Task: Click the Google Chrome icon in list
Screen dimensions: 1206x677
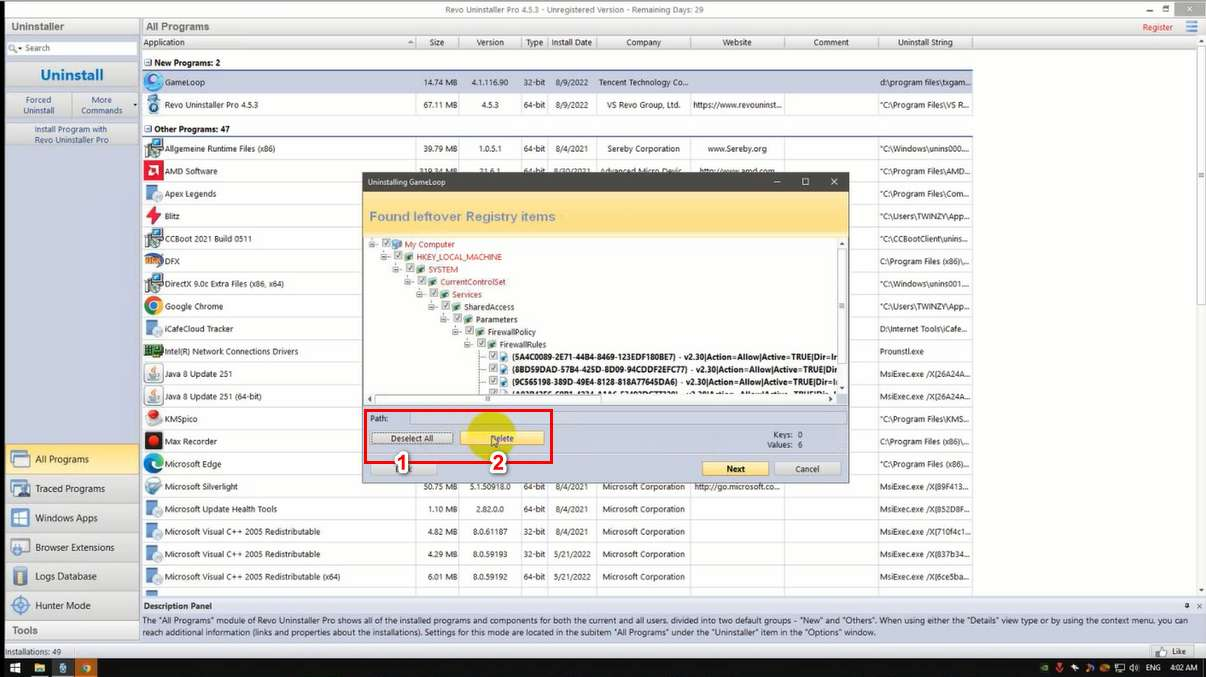Action: click(153, 306)
